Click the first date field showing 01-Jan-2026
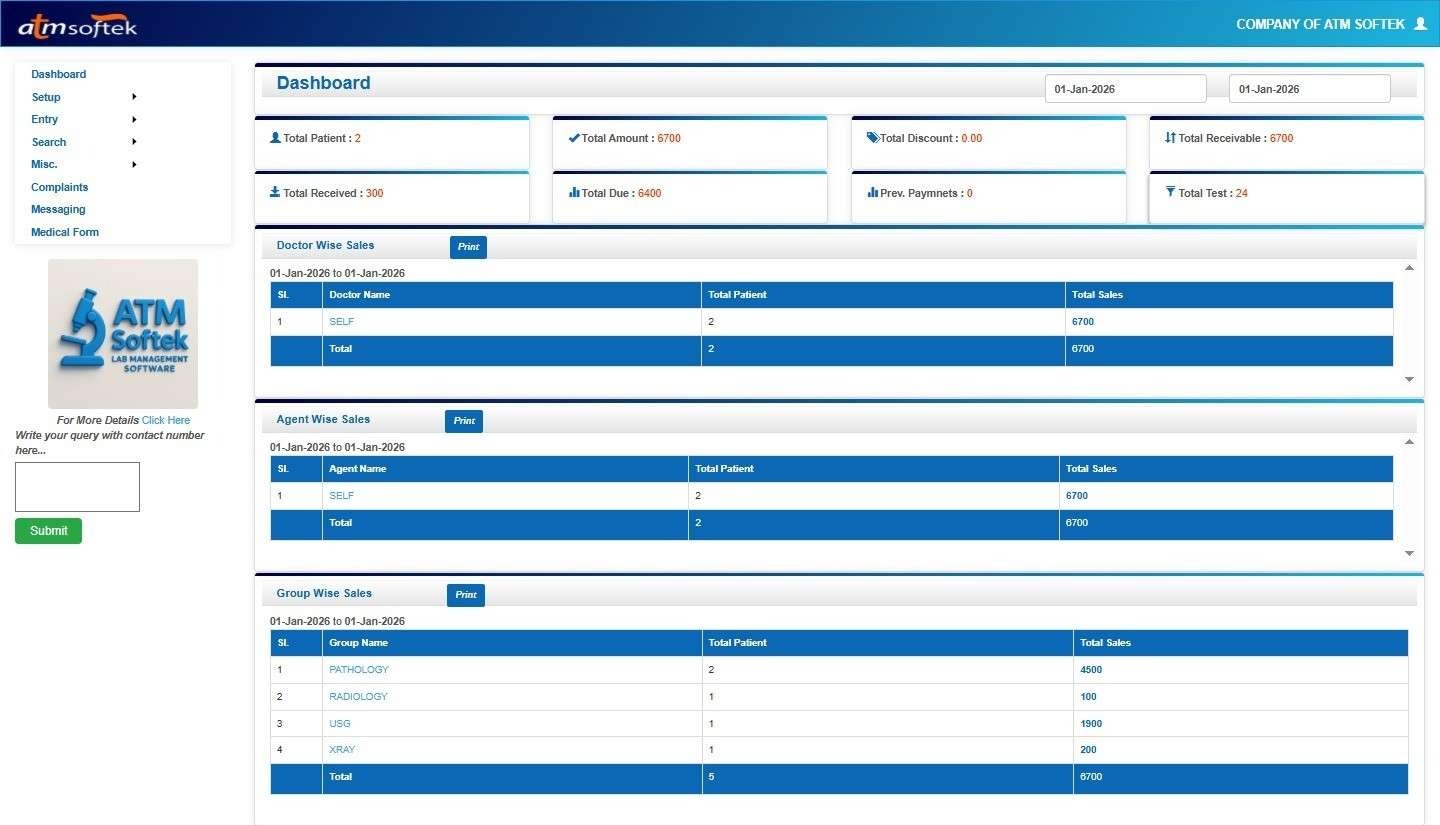This screenshot has width=1440, height=825. (x=1125, y=88)
